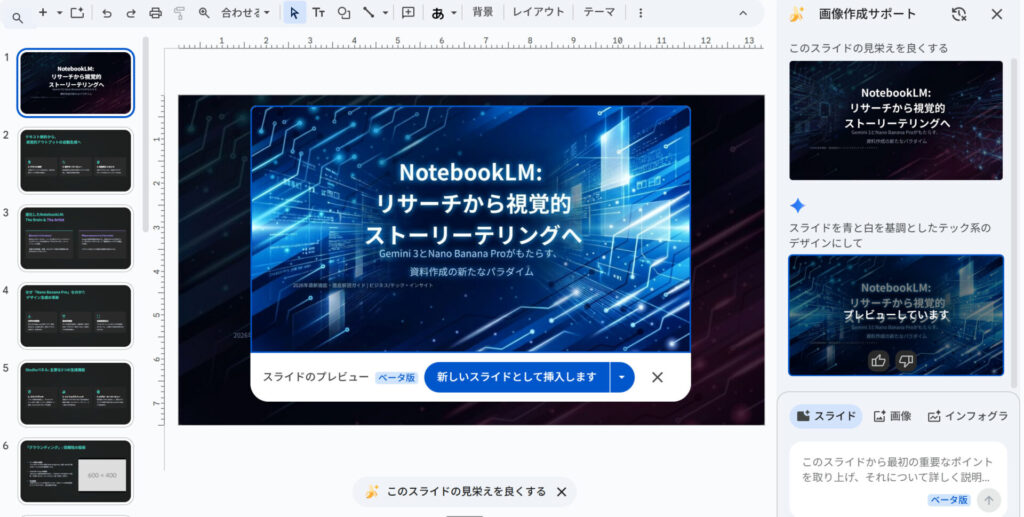Switch to the スライド tab
1024x517 pixels.
coord(826,416)
